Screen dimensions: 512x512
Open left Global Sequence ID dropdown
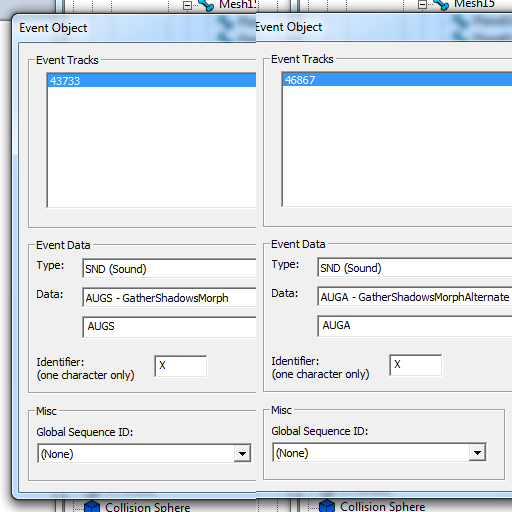click(242, 454)
